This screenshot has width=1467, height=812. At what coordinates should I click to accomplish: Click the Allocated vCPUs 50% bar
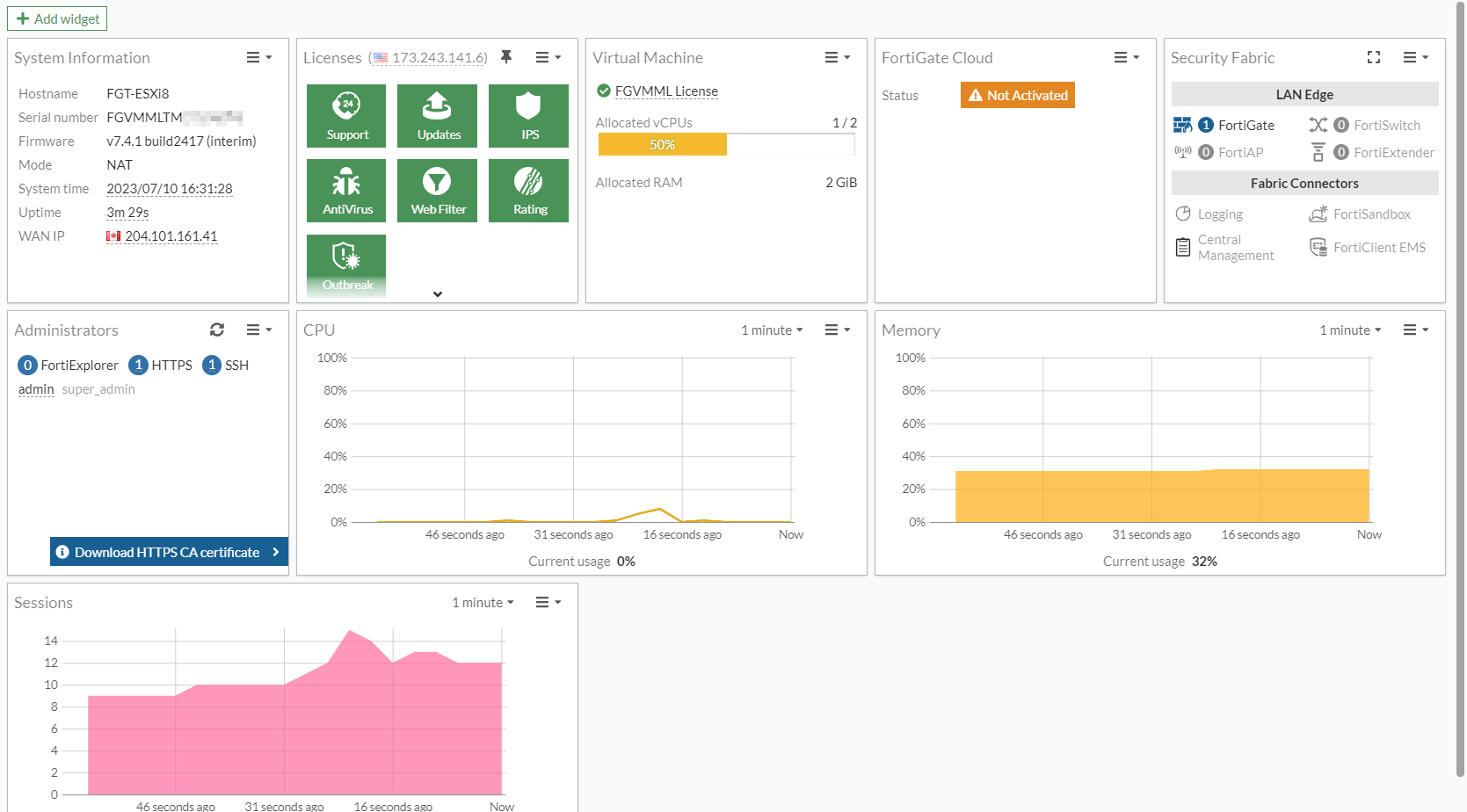662,144
